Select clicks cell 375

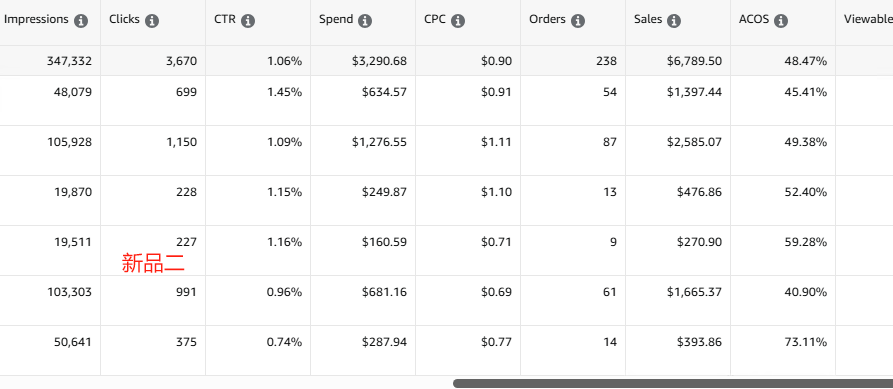pyautogui.click(x=186, y=342)
